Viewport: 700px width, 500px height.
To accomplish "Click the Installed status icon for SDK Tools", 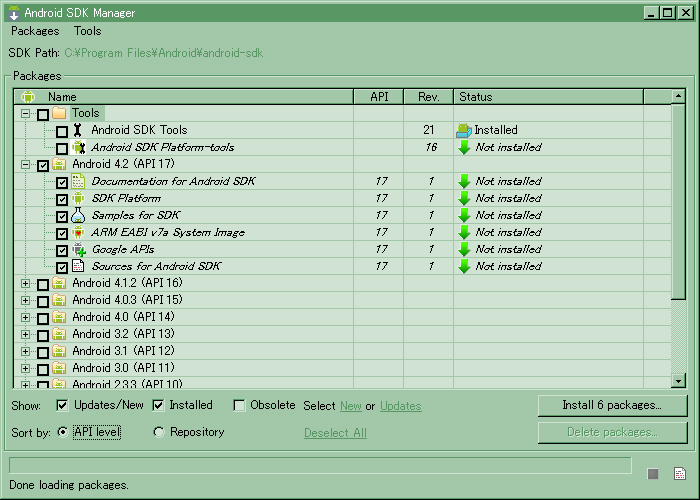I will (464, 130).
